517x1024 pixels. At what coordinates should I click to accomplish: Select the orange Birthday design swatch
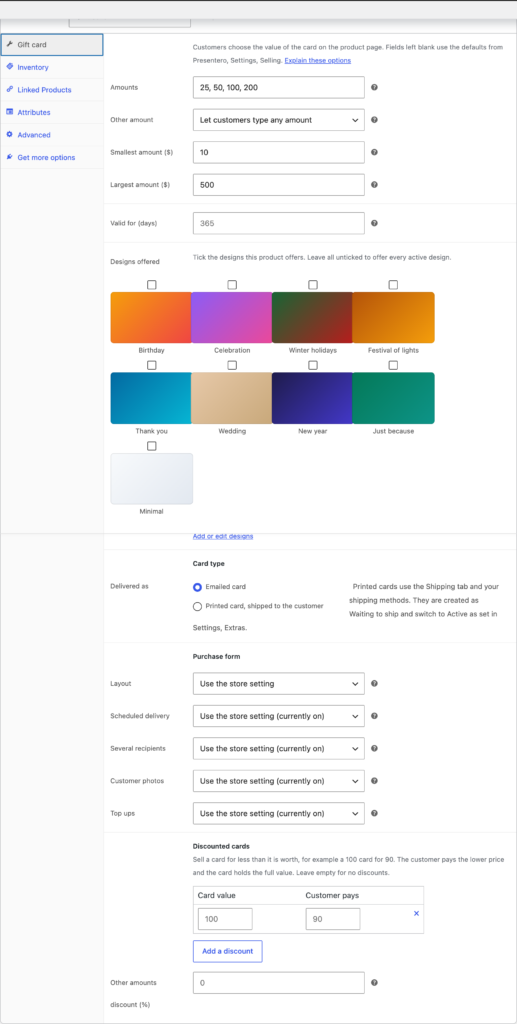point(151,317)
